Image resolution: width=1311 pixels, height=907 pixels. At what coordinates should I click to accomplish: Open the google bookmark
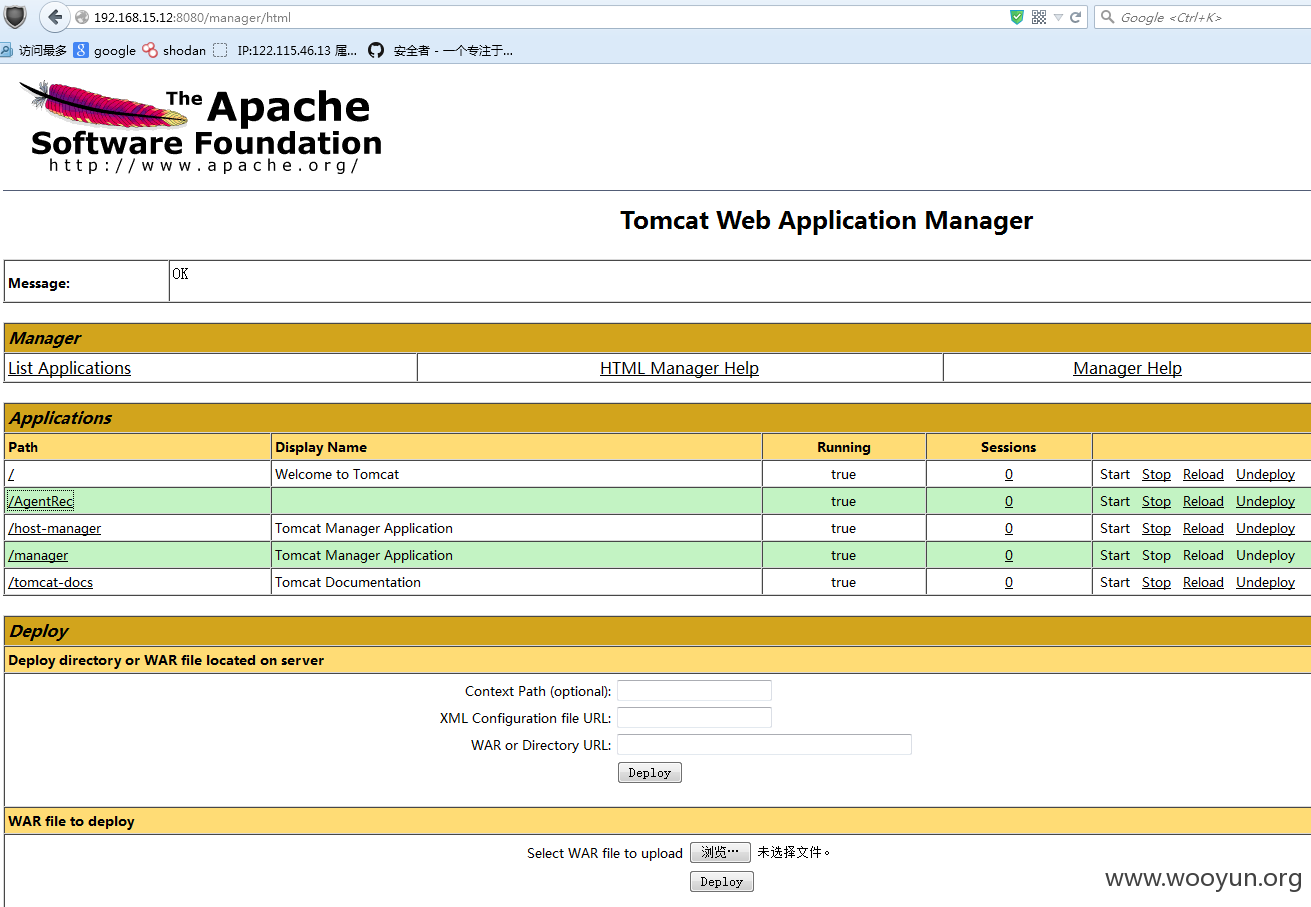click(x=105, y=50)
